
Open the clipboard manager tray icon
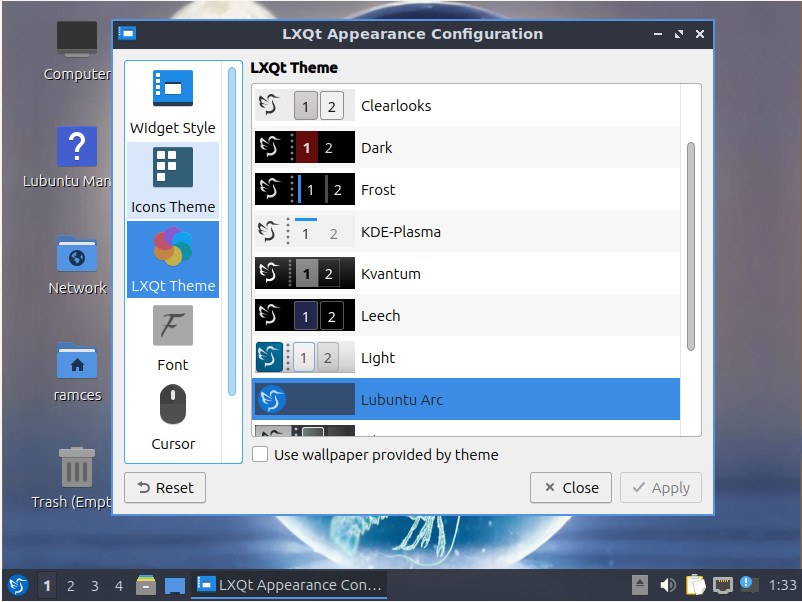tap(694, 585)
